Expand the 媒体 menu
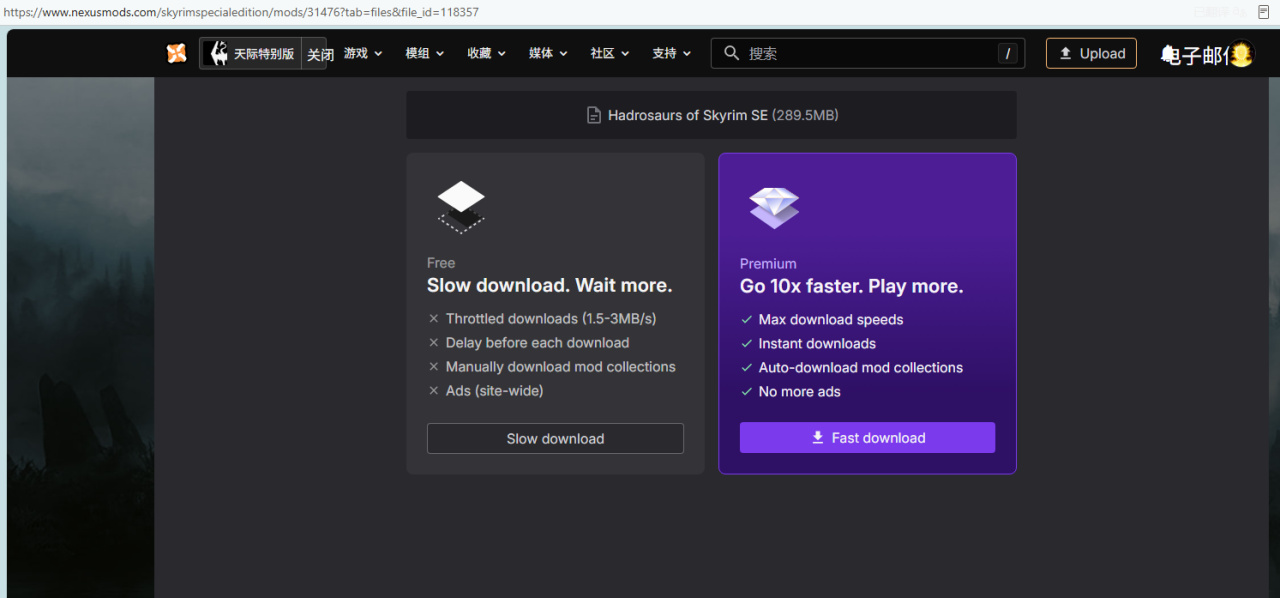Screen dimensions: 1280x598 pyautogui.click(x=549, y=54)
